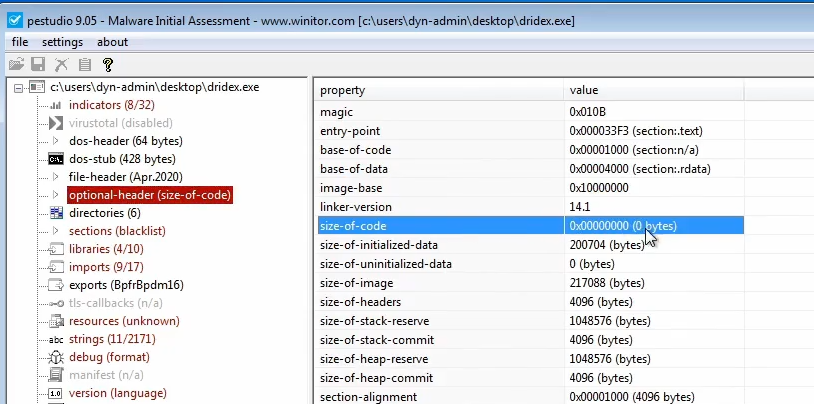Open the about menu
This screenshot has height=404, width=814.
[x=112, y=42]
